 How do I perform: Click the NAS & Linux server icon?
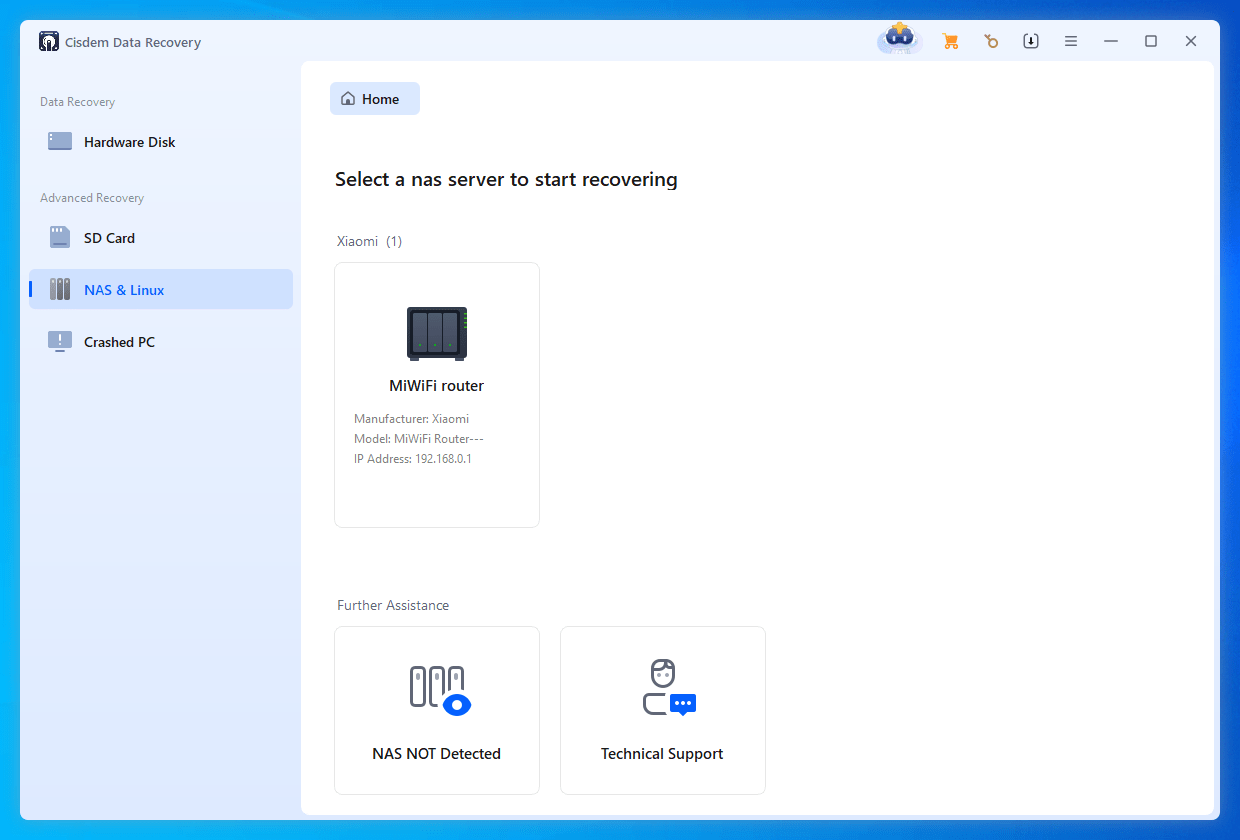click(60, 290)
